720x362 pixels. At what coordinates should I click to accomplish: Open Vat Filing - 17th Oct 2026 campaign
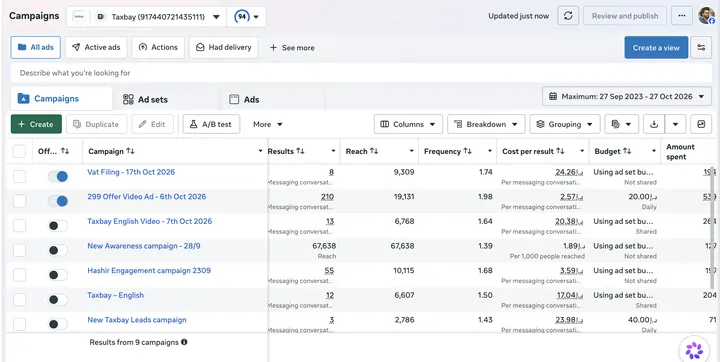tap(131, 172)
